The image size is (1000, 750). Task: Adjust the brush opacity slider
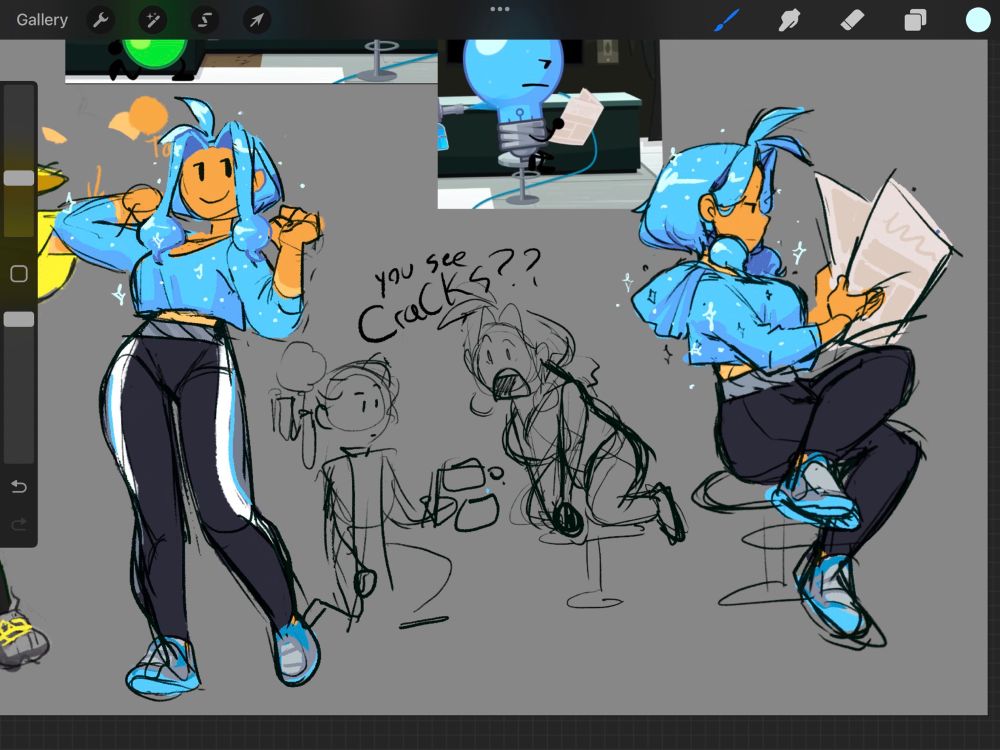(19, 320)
